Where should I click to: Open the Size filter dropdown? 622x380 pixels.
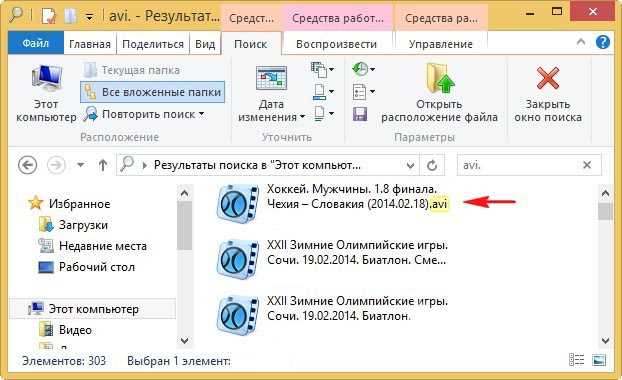(x=323, y=92)
